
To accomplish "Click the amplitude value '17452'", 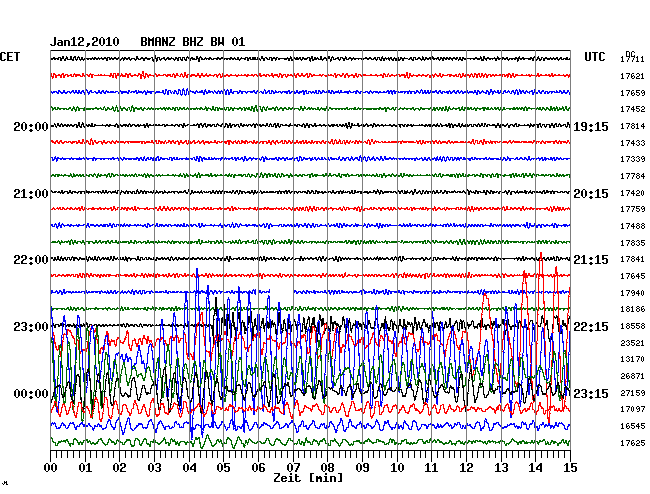I will pyautogui.click(x=633, y=109).
